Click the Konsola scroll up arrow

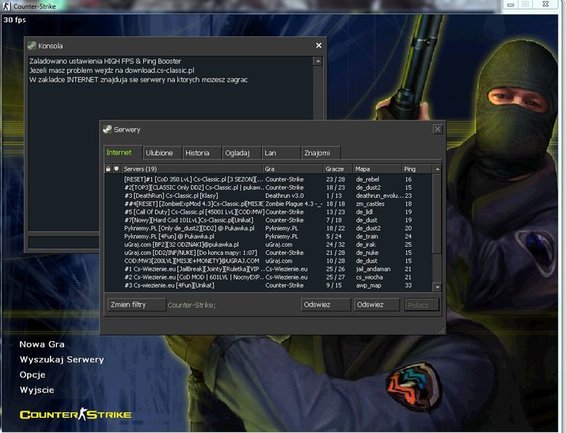coord(318,61)
